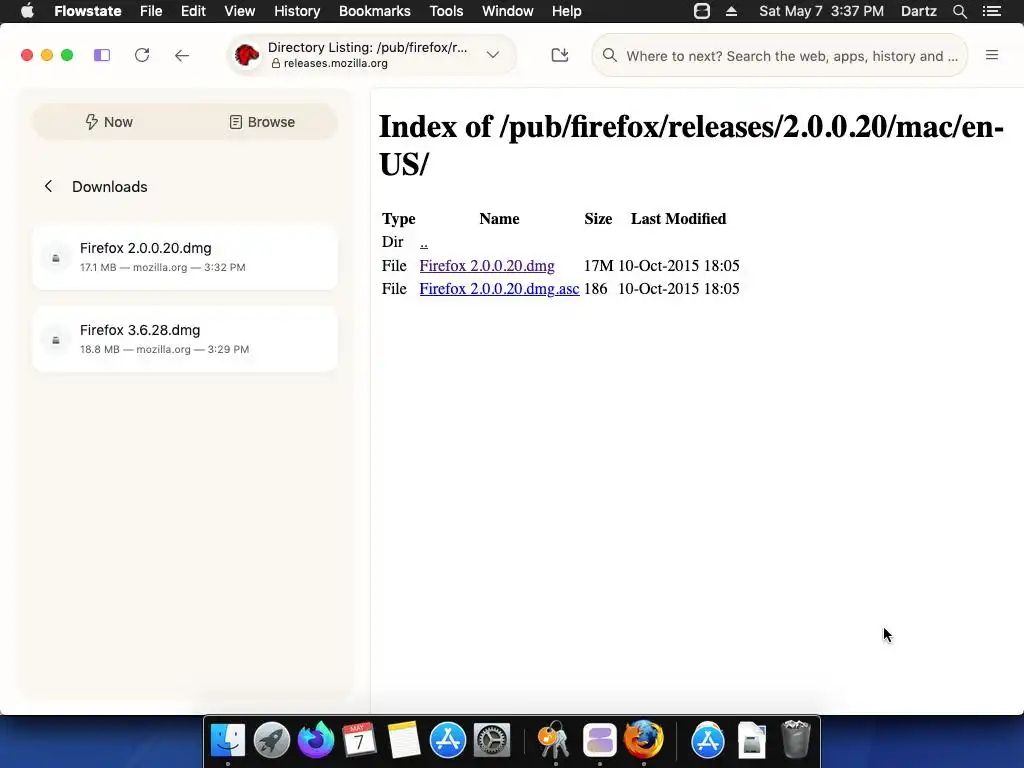The width and height of the screenshot is (1024, 768).
Task: Open the Help menu
Action: [x=566, y=11]
